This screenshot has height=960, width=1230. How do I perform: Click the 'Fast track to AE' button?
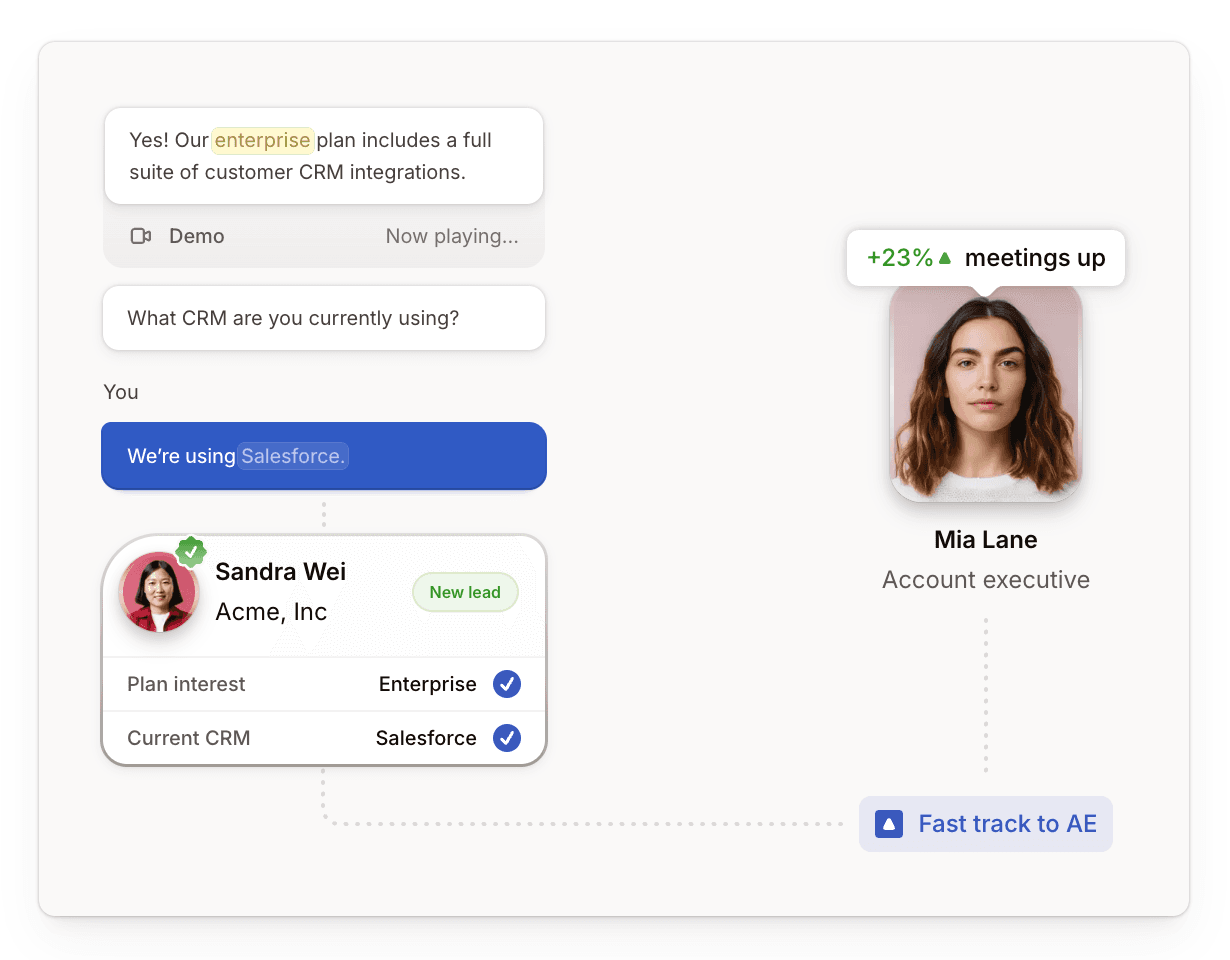tap(985, 823)
